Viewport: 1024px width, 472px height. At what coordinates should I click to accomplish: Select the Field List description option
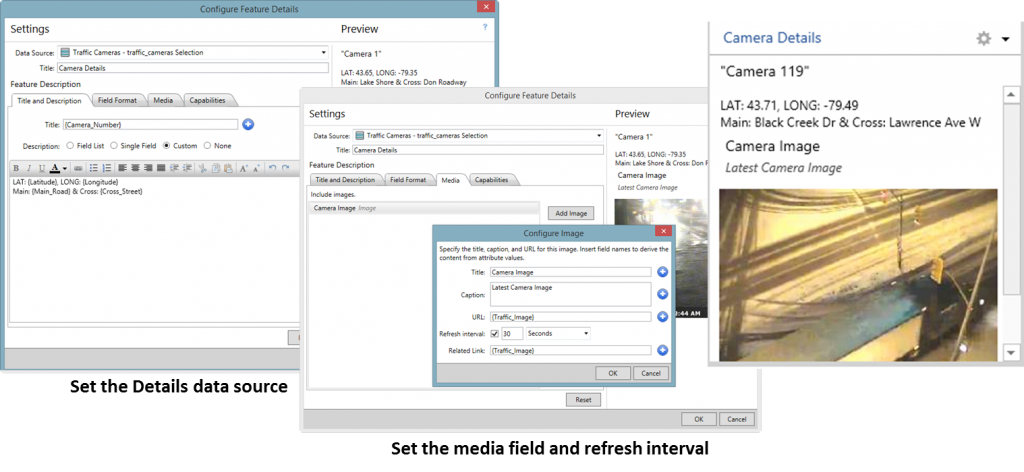tap(69, 146)
